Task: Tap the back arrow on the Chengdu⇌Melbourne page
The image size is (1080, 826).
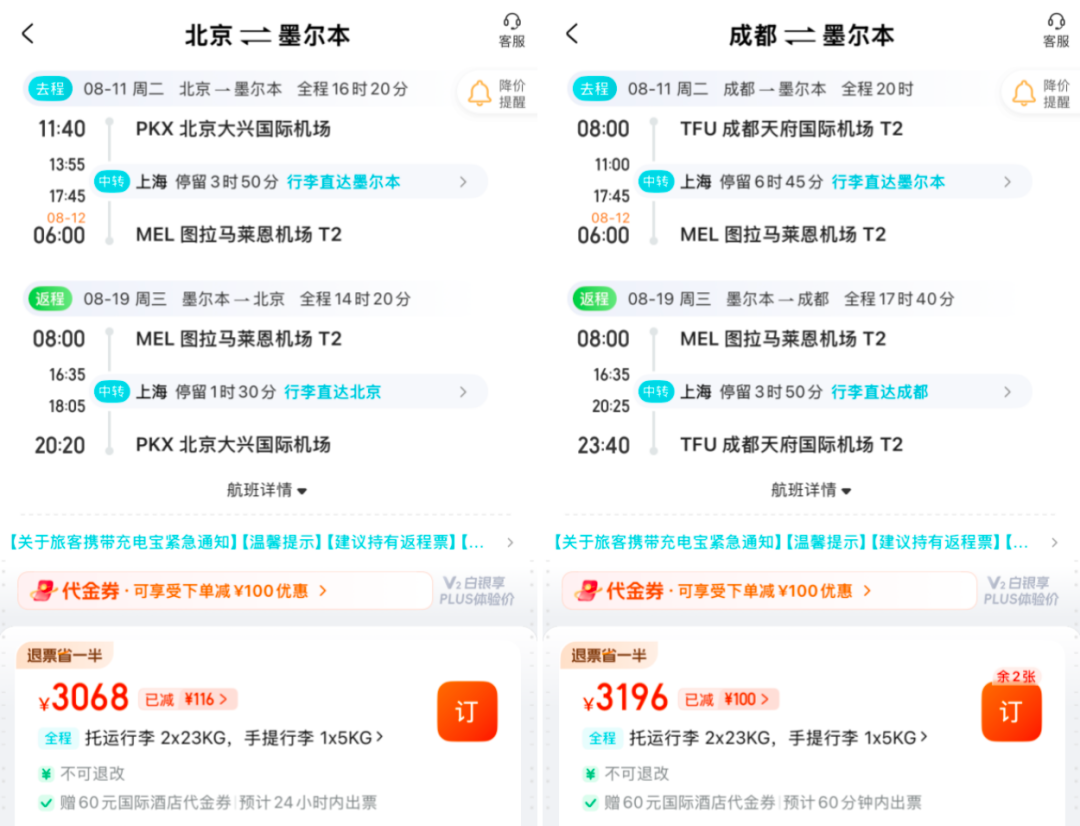Action: click(571, 33)
